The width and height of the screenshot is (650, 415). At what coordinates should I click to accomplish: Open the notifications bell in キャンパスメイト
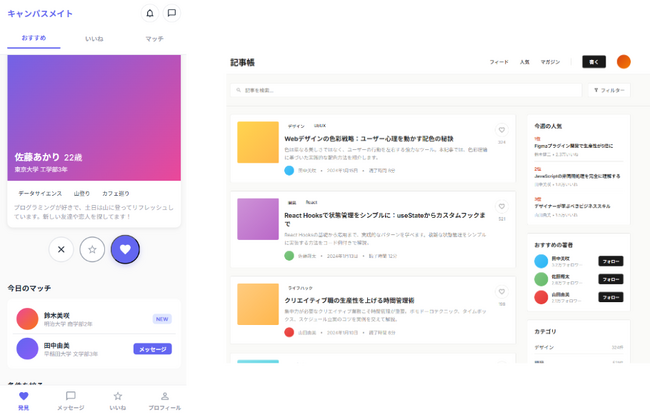(149, 14)
